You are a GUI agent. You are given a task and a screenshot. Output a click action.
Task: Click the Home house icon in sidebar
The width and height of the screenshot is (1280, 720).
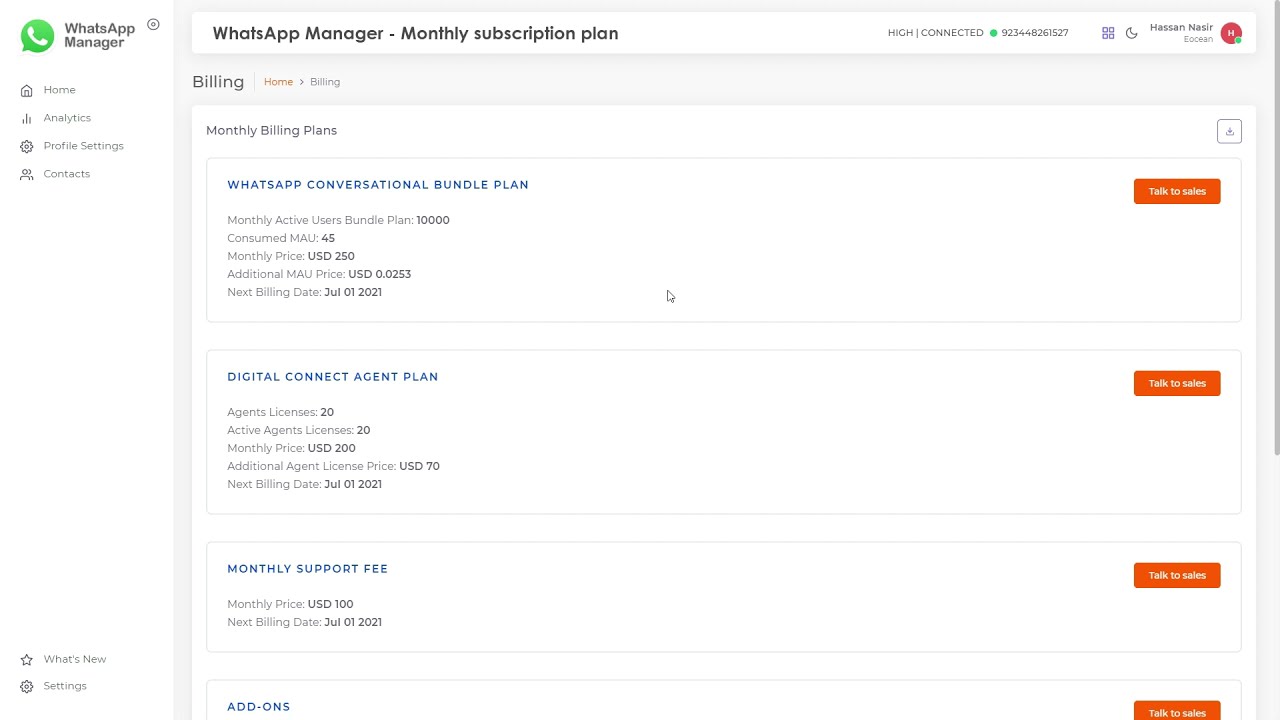(26, 90)
